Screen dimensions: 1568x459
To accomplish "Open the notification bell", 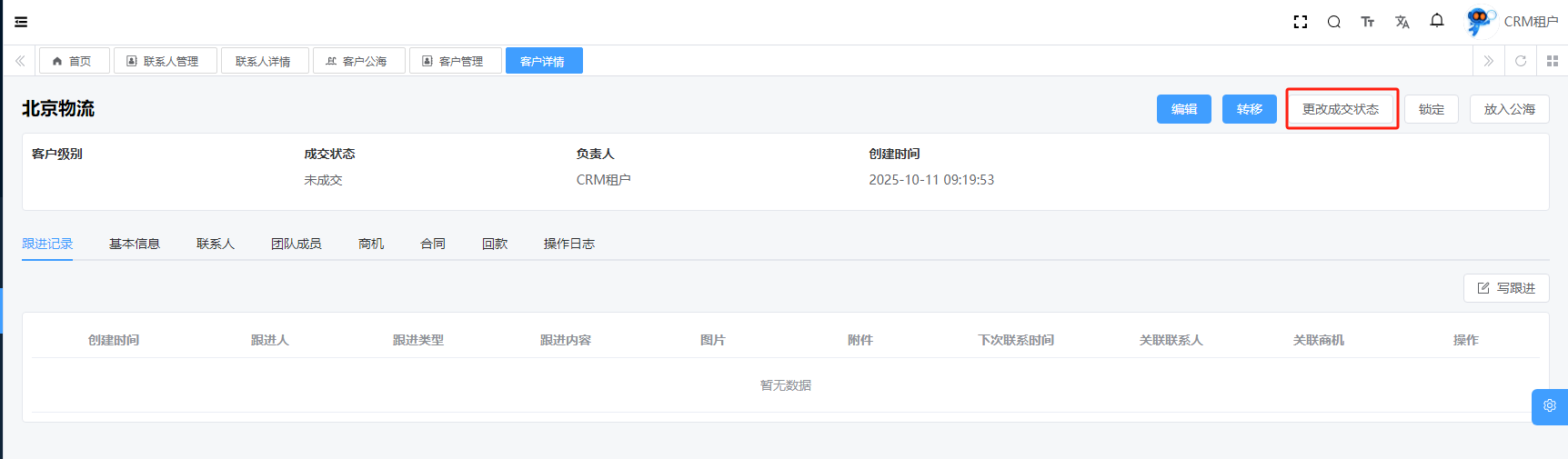I will coord(1436,21).
